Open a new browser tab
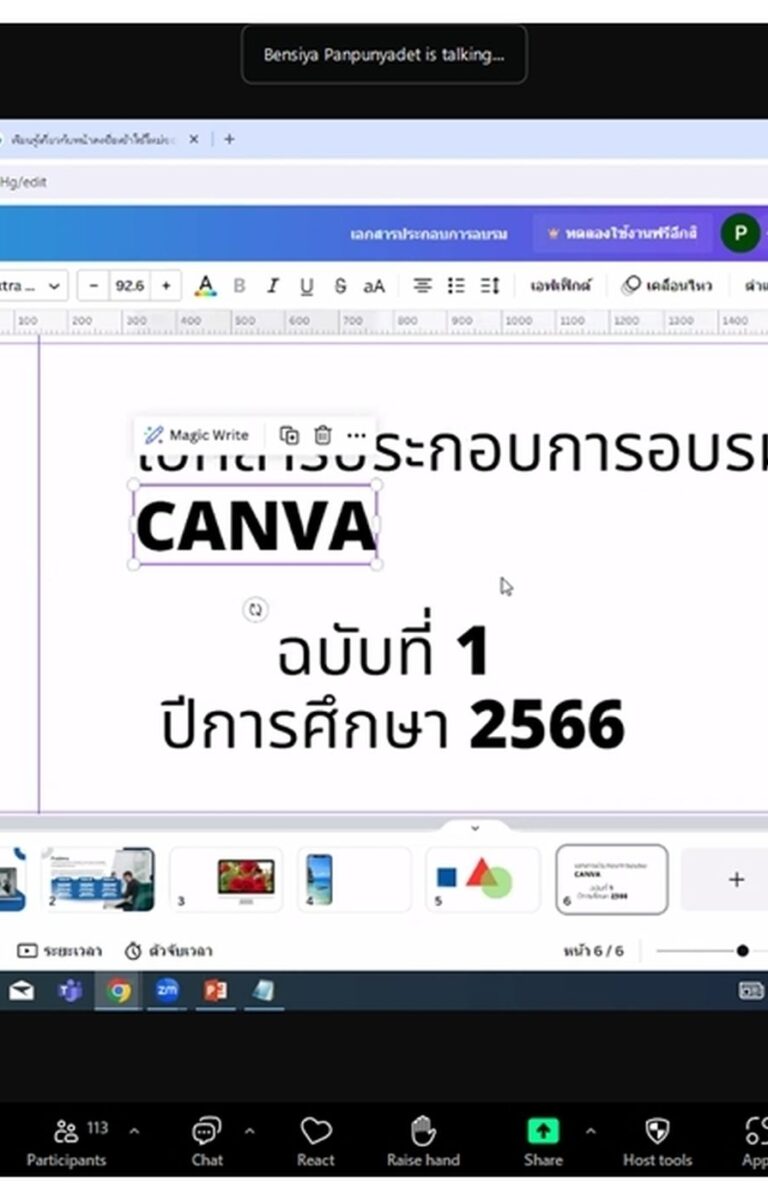This screenshot has height=1200, width=768. point(229,140)
